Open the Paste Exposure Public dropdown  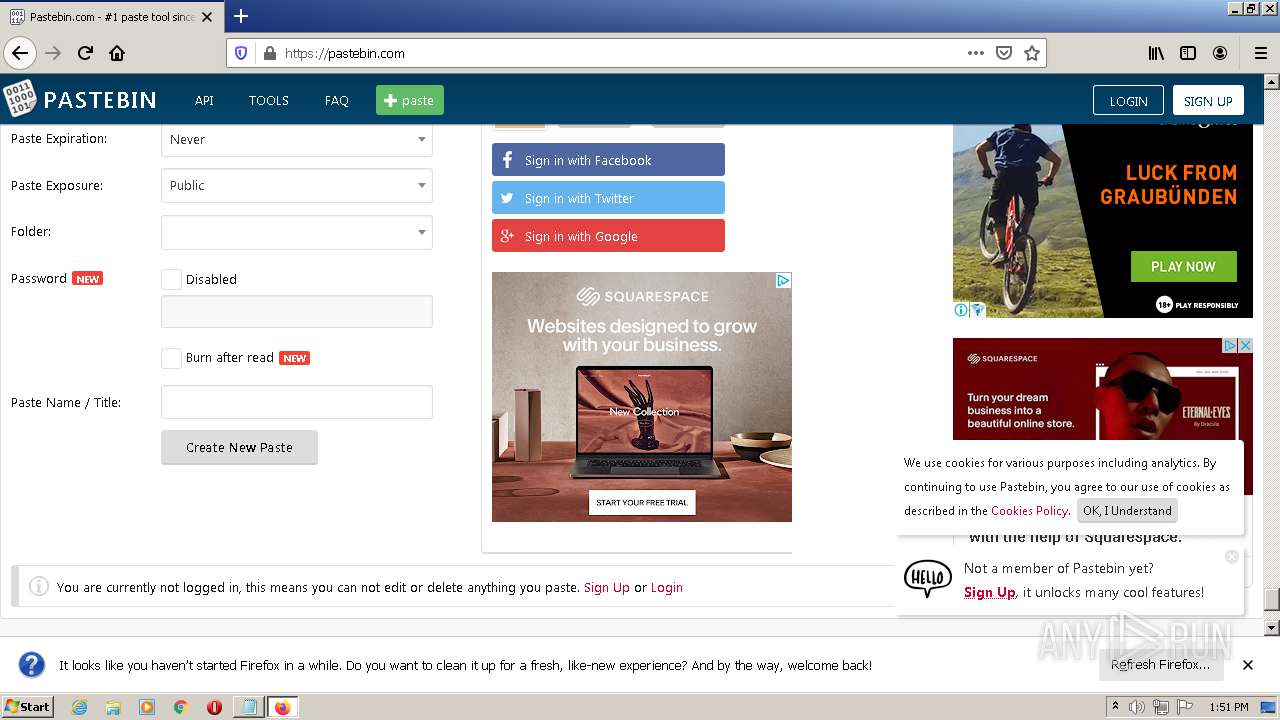tap(297, 186)
